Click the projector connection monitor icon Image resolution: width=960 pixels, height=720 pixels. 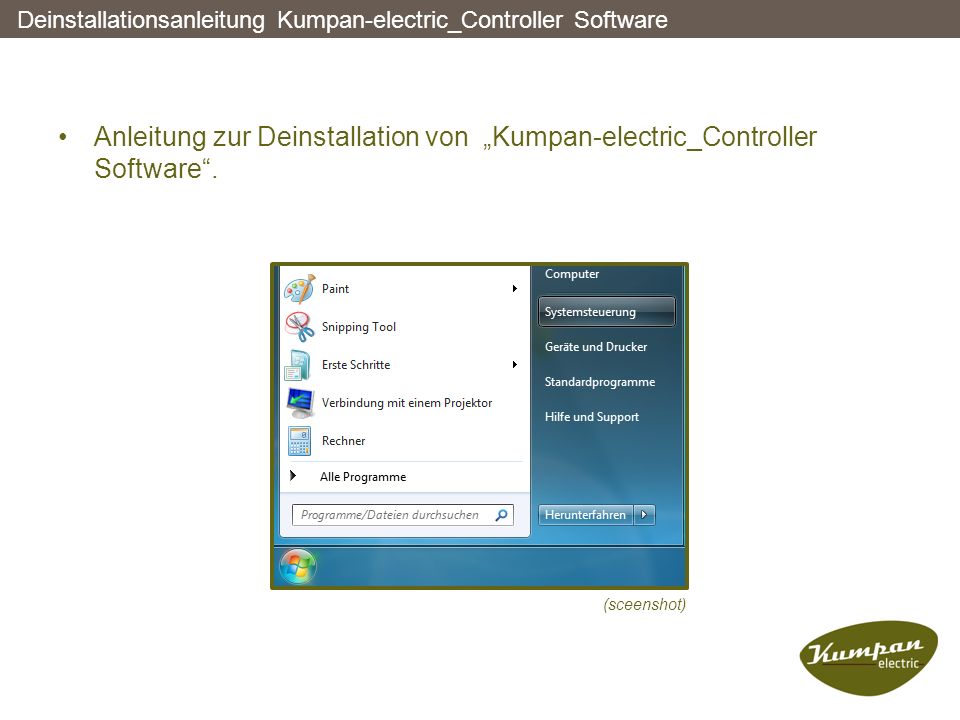(300, 403)
